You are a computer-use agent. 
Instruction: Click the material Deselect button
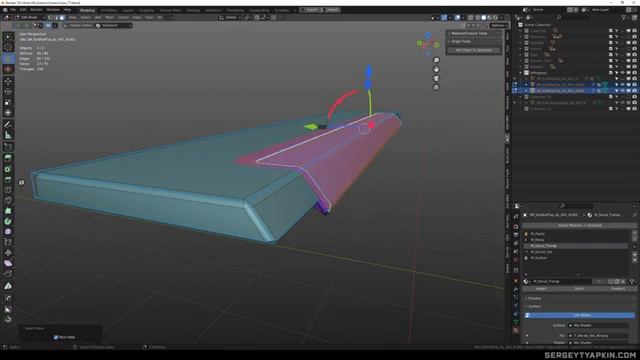coord(617,289)
